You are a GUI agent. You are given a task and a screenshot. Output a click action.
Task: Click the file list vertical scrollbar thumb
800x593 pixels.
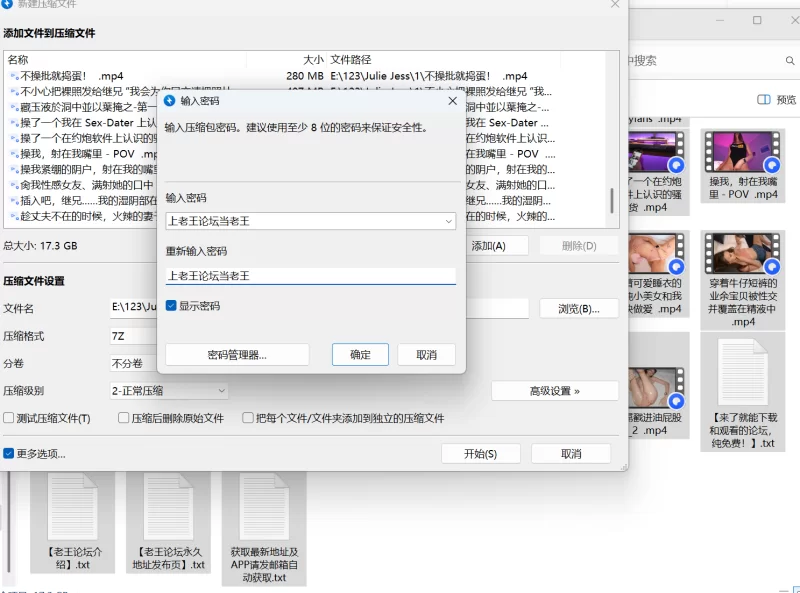click(x=612, y=201)
